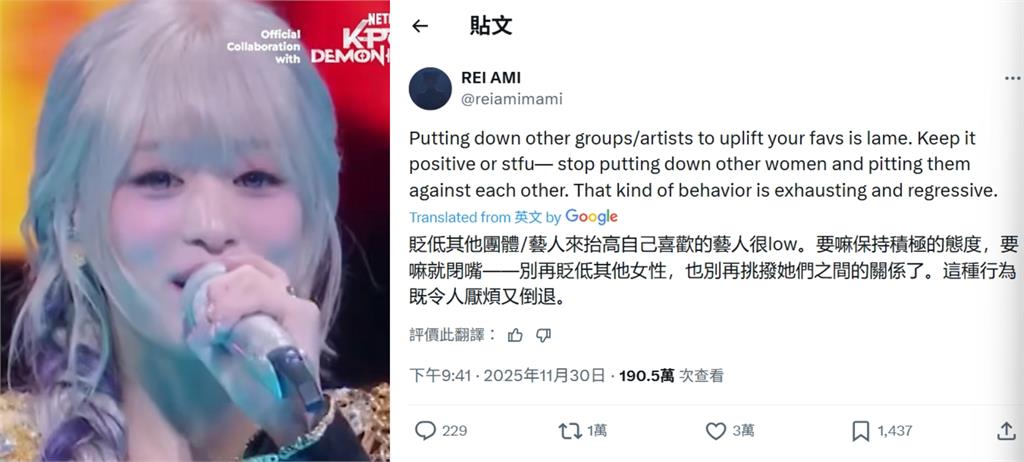The width and height of the screenshot is (1024, 462).
Task: Open the singer photo on the left
Action: pyautogui.click(x=195, y=231)
